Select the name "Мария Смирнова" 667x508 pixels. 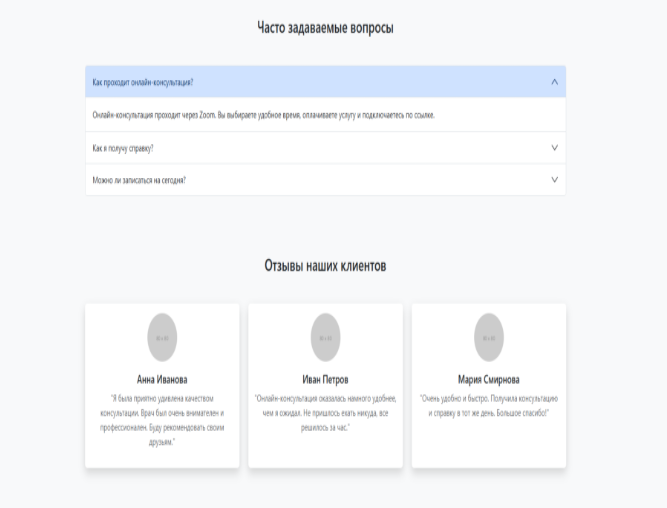(489, 379)
